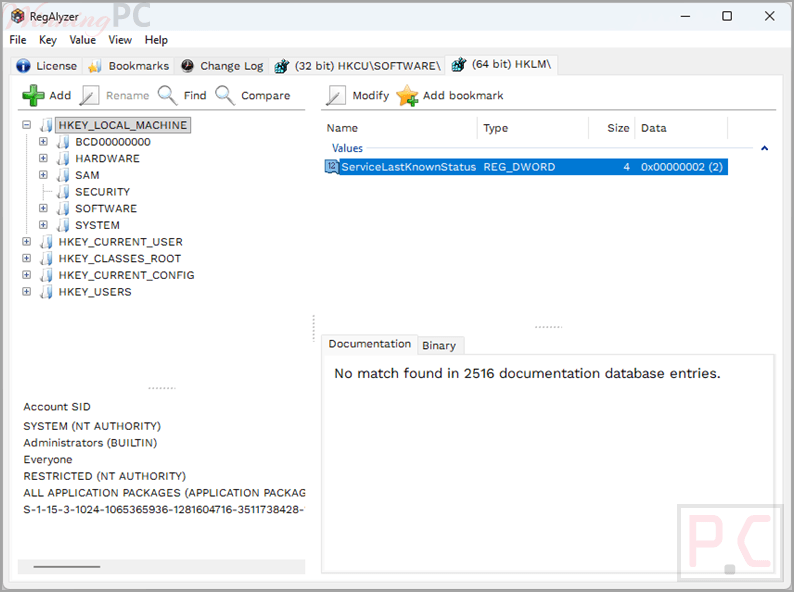Click the SECURITY key icon
The height and width of the screenshot is (592, 794).
pyautogui.click(x=63, y=192)
